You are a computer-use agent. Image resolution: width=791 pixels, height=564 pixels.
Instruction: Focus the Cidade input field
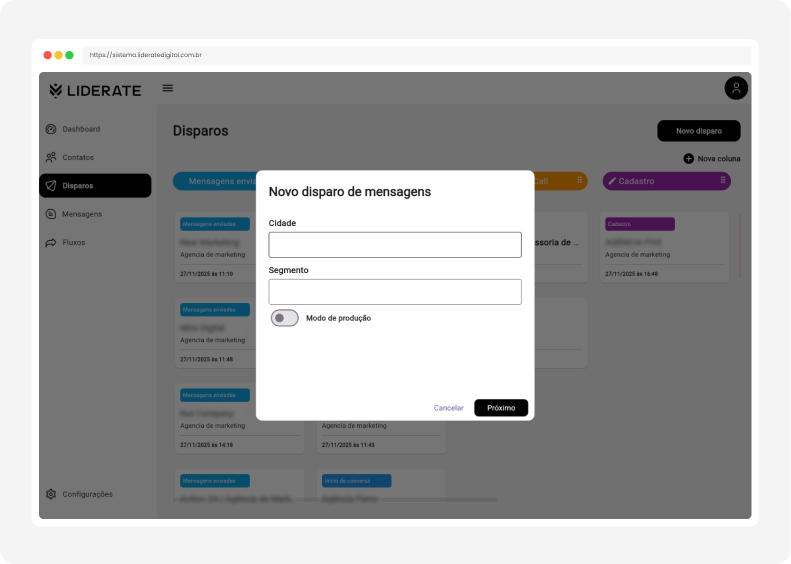[395, 245]
